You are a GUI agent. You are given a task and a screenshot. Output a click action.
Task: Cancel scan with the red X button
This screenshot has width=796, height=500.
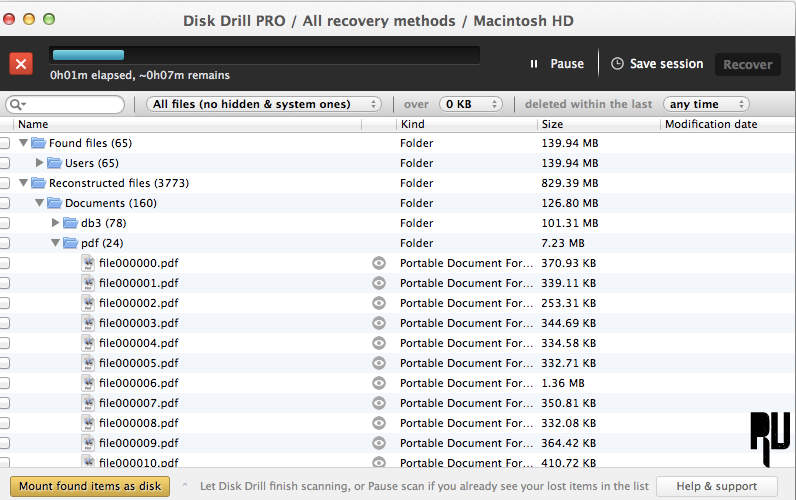click(21, 64)
